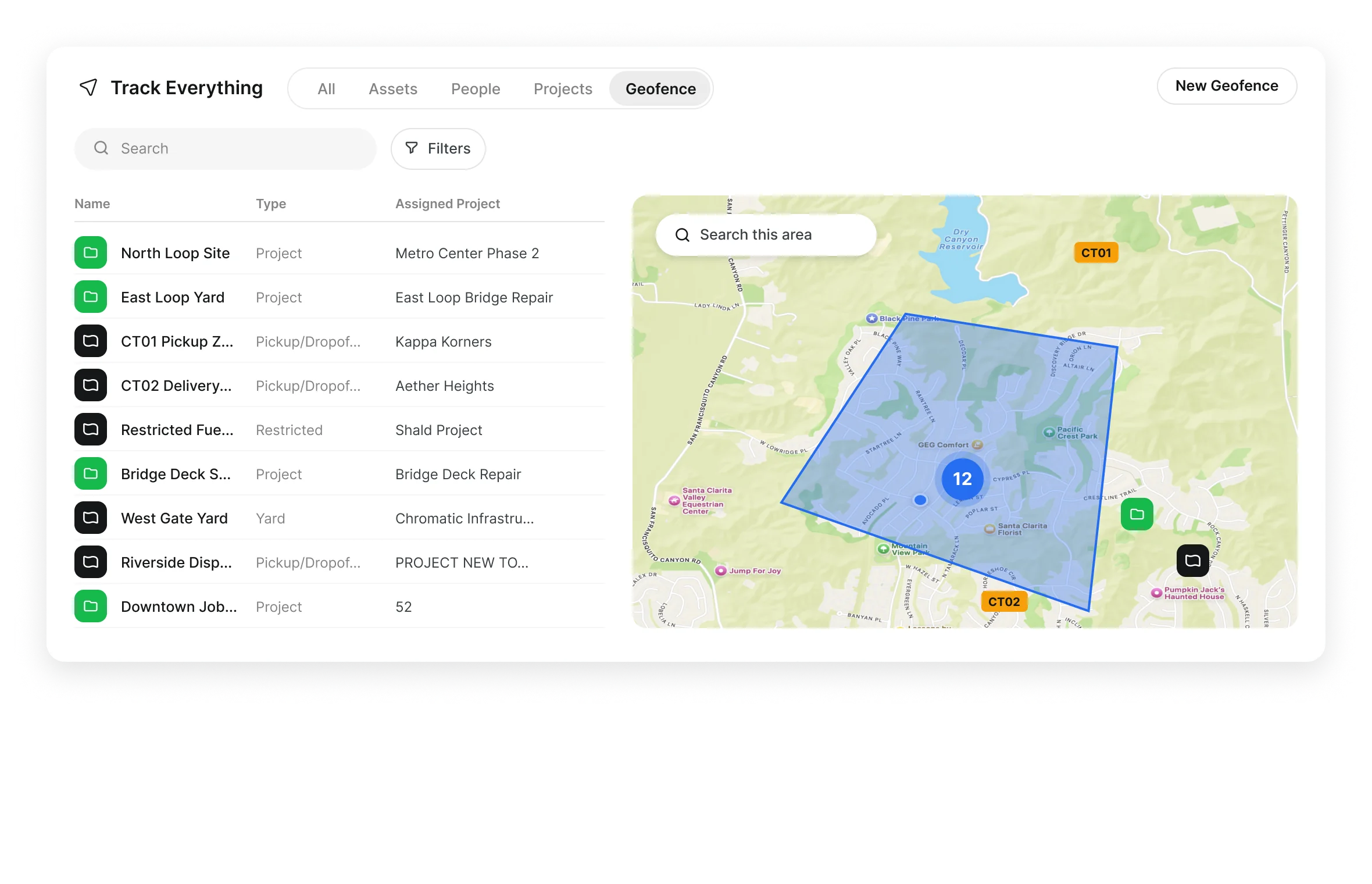This screenshot has width=1372, height=884.
Task: Click the Track Everything navigation arrow icon
Action: coord(88,87)
